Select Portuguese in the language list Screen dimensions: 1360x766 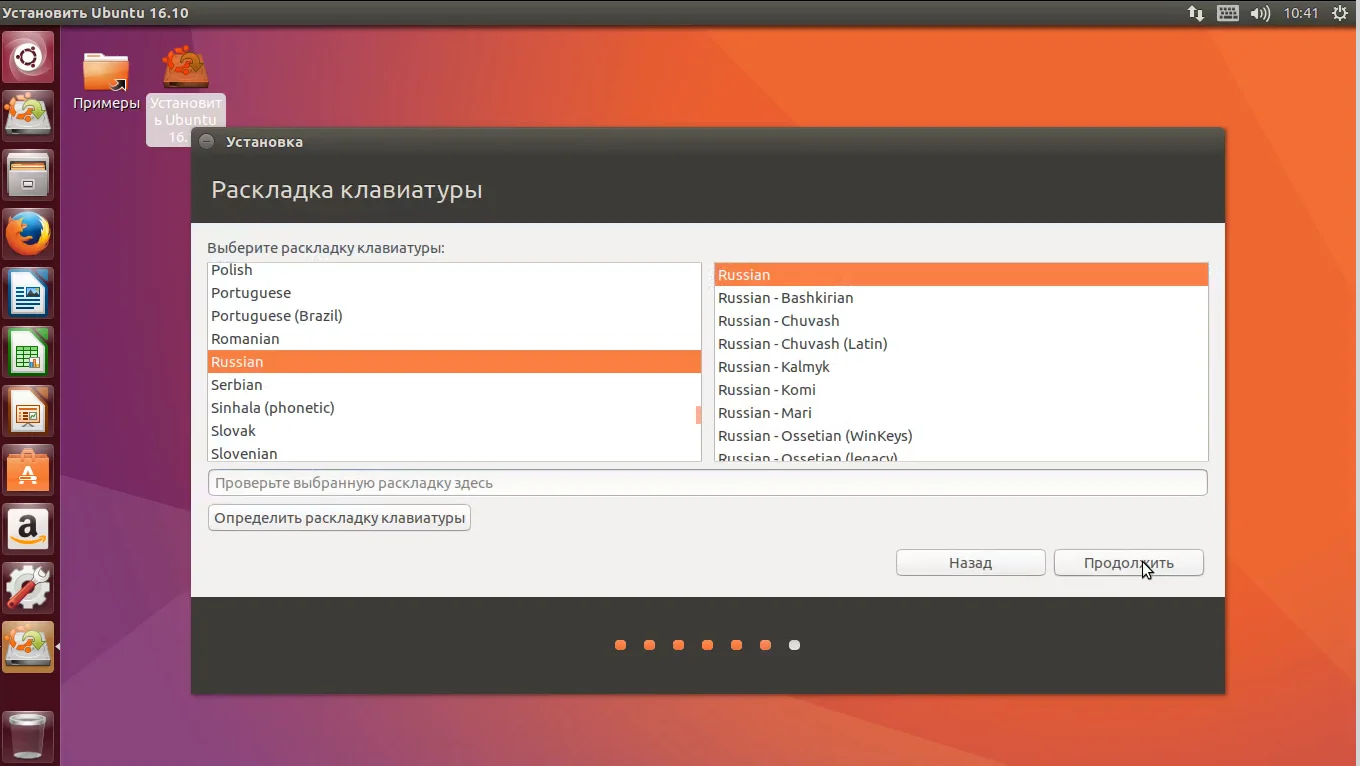[x=454, y=293]
